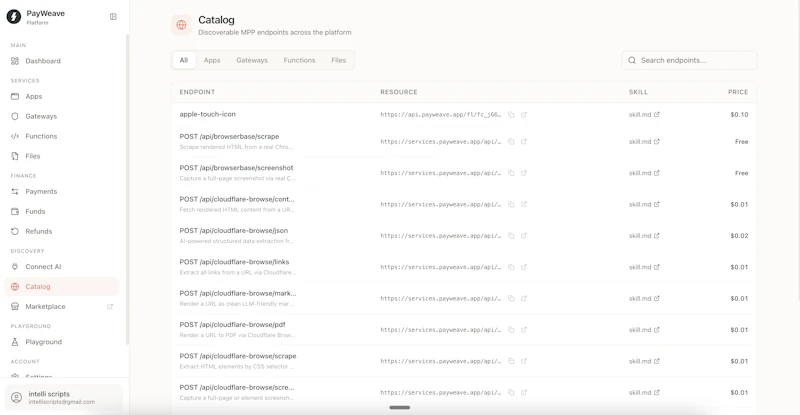Switch to the Functions tab
The height and width of the screenshot is (415, 800).
coord(299,60)
